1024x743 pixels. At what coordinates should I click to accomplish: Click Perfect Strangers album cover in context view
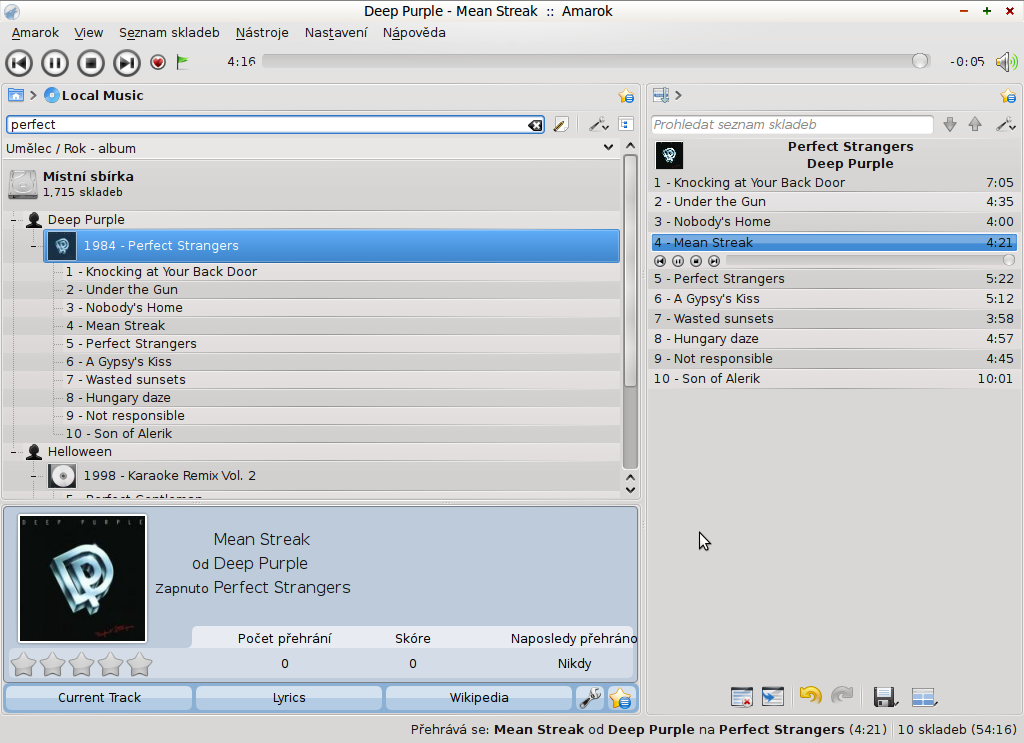tap(83, 578)
